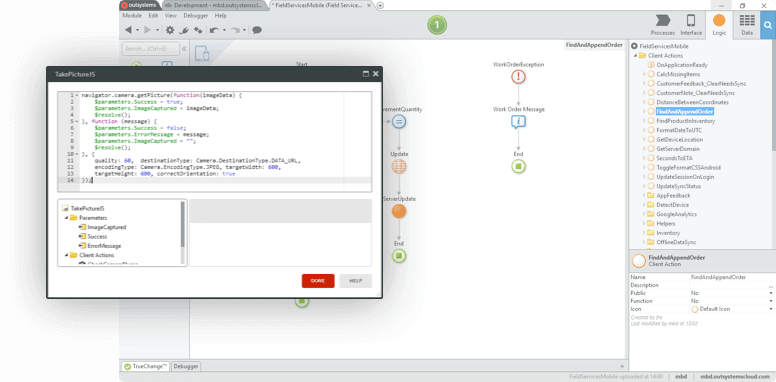Image resolution: width=776 pixels, height=382 pixels.
Task: Select ErrorMessage parameter in tree
Action: 104,246
